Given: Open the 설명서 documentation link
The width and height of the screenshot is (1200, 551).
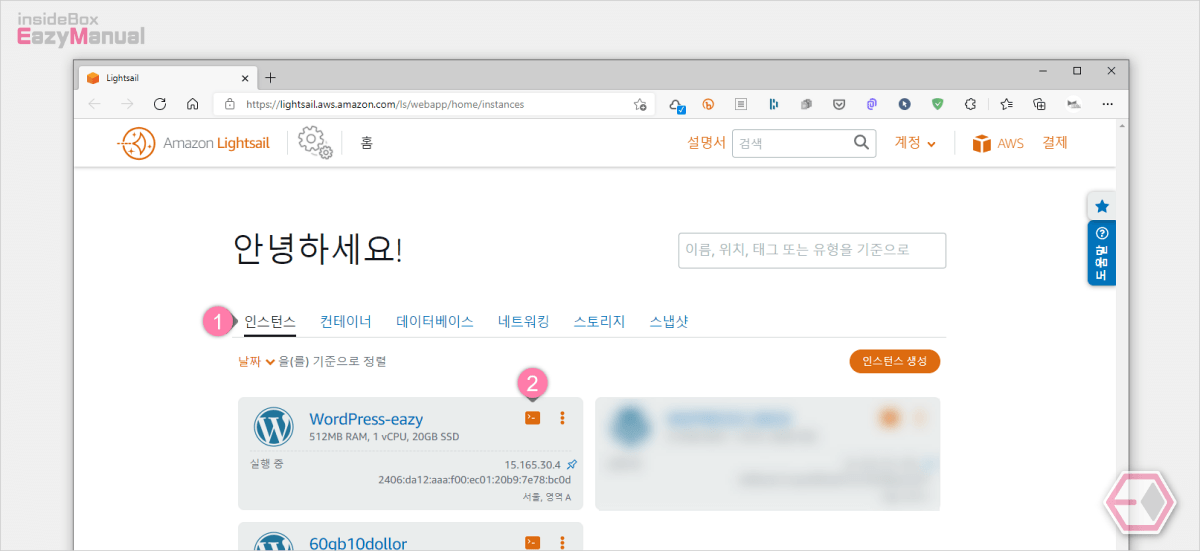Looking at the screenshot, I should coord(706,143).
